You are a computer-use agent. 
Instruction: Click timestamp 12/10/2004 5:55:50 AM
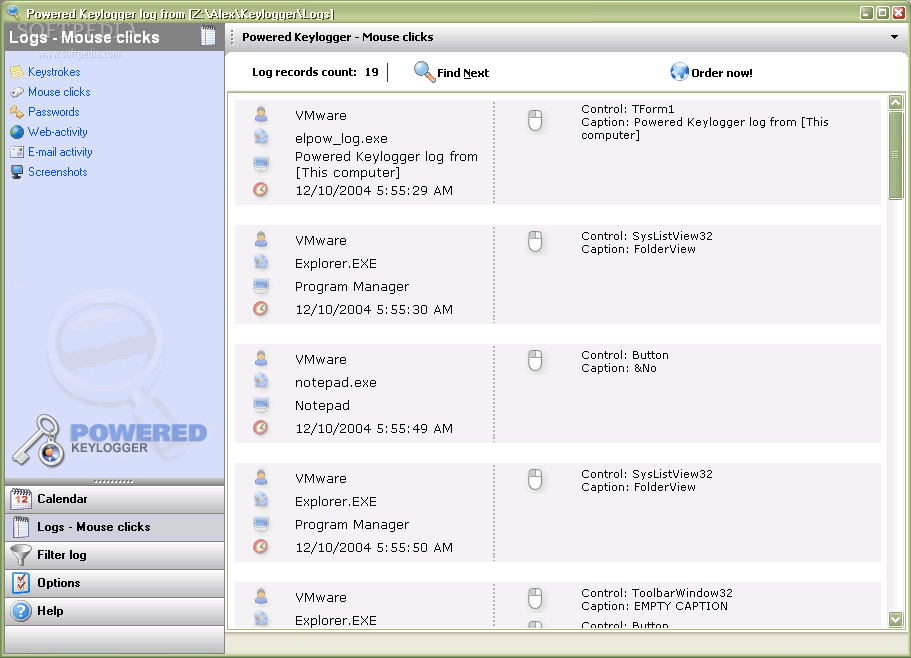374,548
